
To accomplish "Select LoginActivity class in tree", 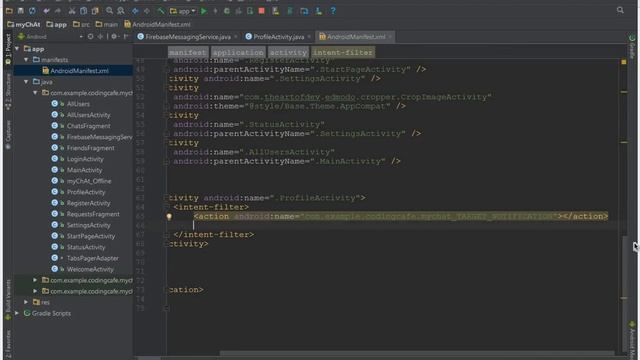I will 84,159.
